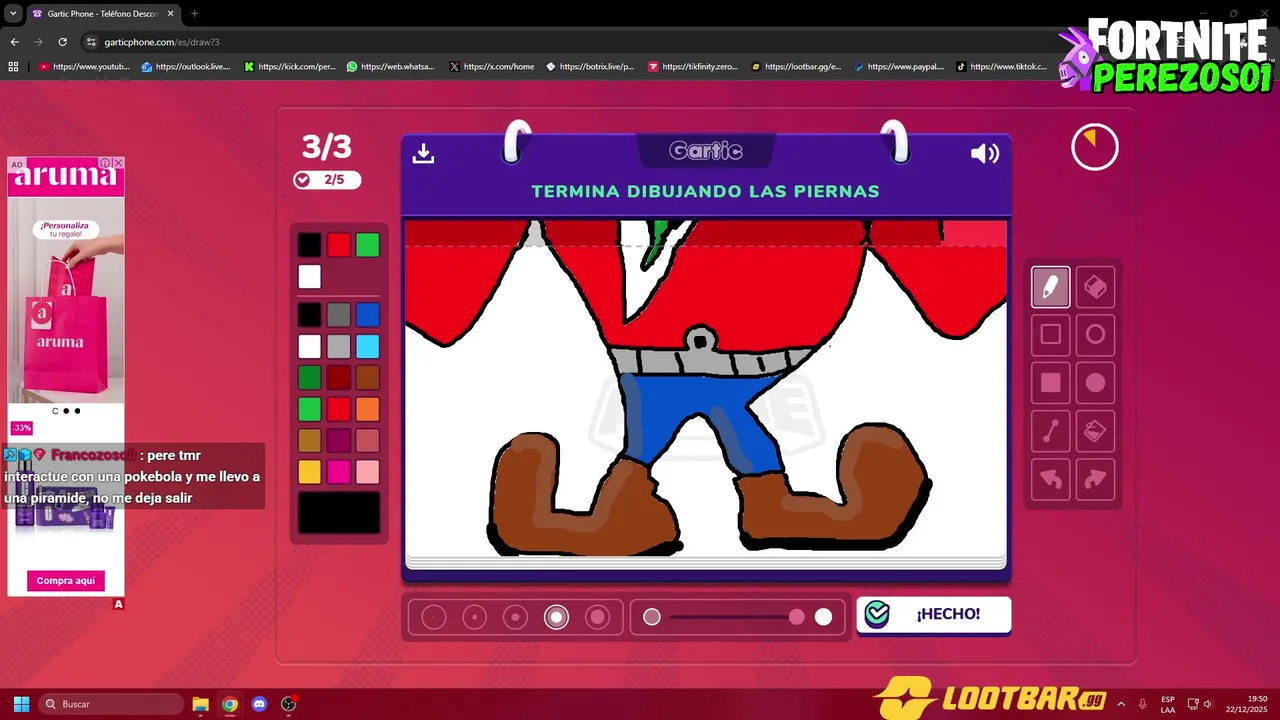1280x720 pixels.
Task: Open the Windows Start menu
Action: (x=21, y=704)
